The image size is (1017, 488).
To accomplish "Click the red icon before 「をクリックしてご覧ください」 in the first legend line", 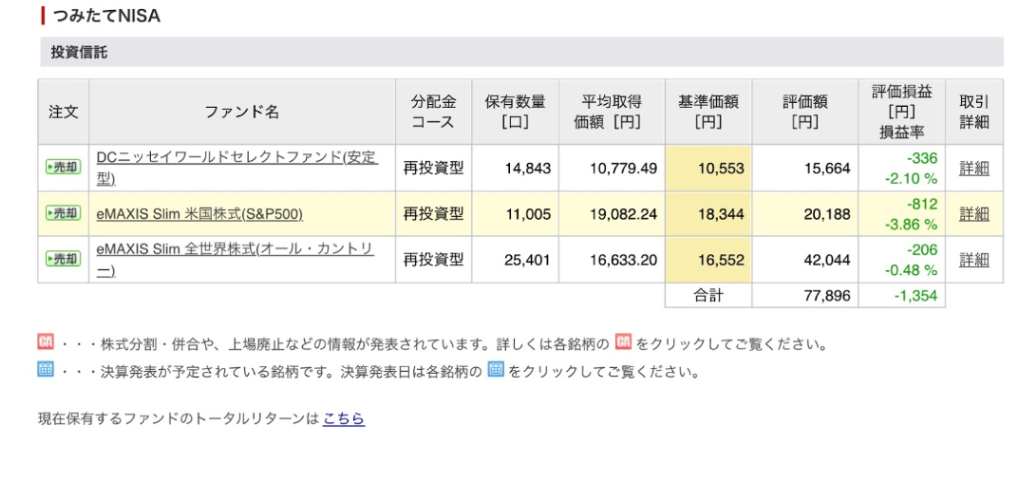I will click(x=624, y=344).
